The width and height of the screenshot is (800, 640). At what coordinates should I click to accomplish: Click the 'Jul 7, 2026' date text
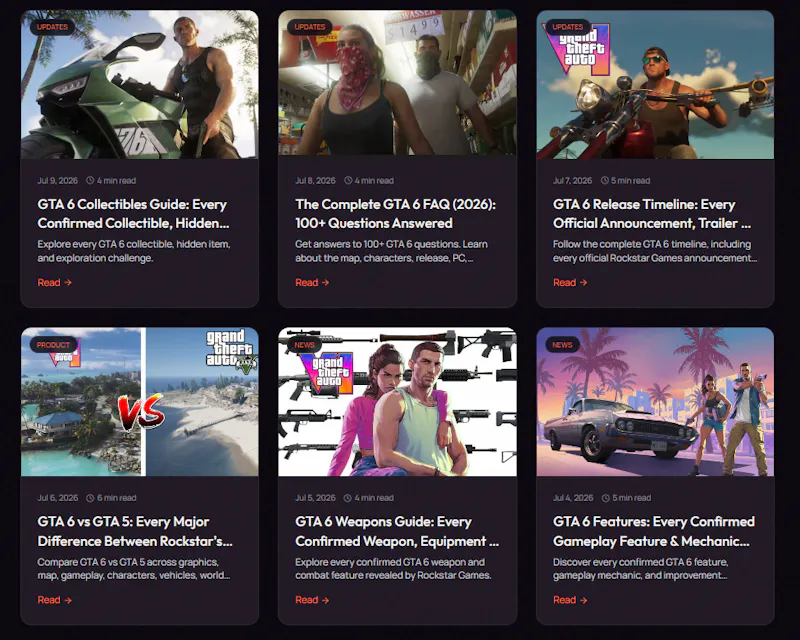(572, 181)
